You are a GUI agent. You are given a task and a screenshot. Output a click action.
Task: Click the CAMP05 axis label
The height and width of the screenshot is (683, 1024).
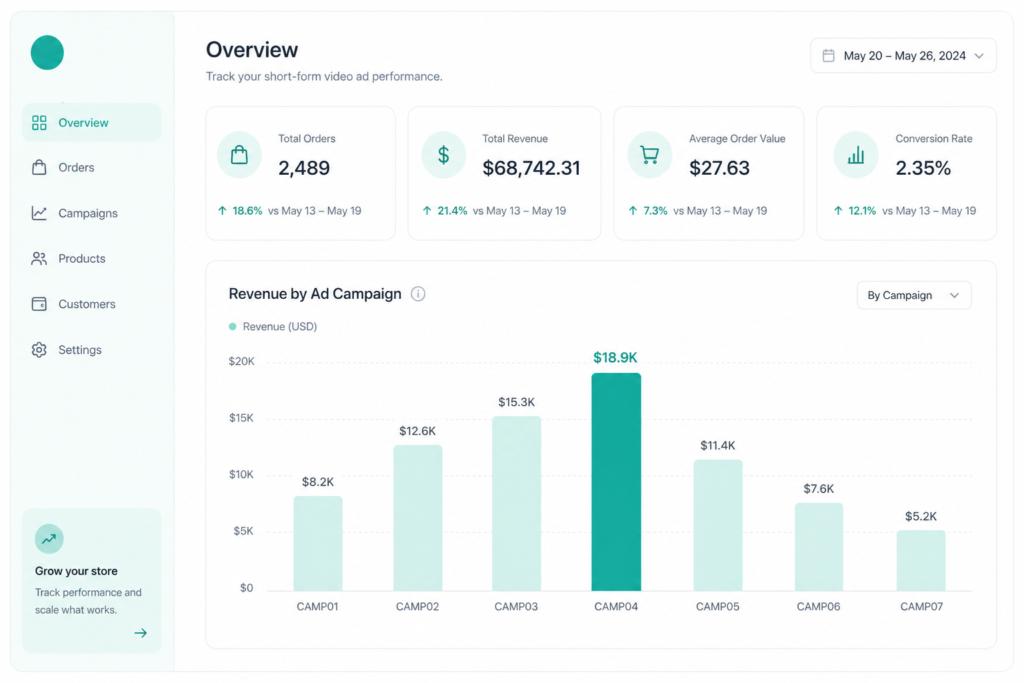click(718, 607)
